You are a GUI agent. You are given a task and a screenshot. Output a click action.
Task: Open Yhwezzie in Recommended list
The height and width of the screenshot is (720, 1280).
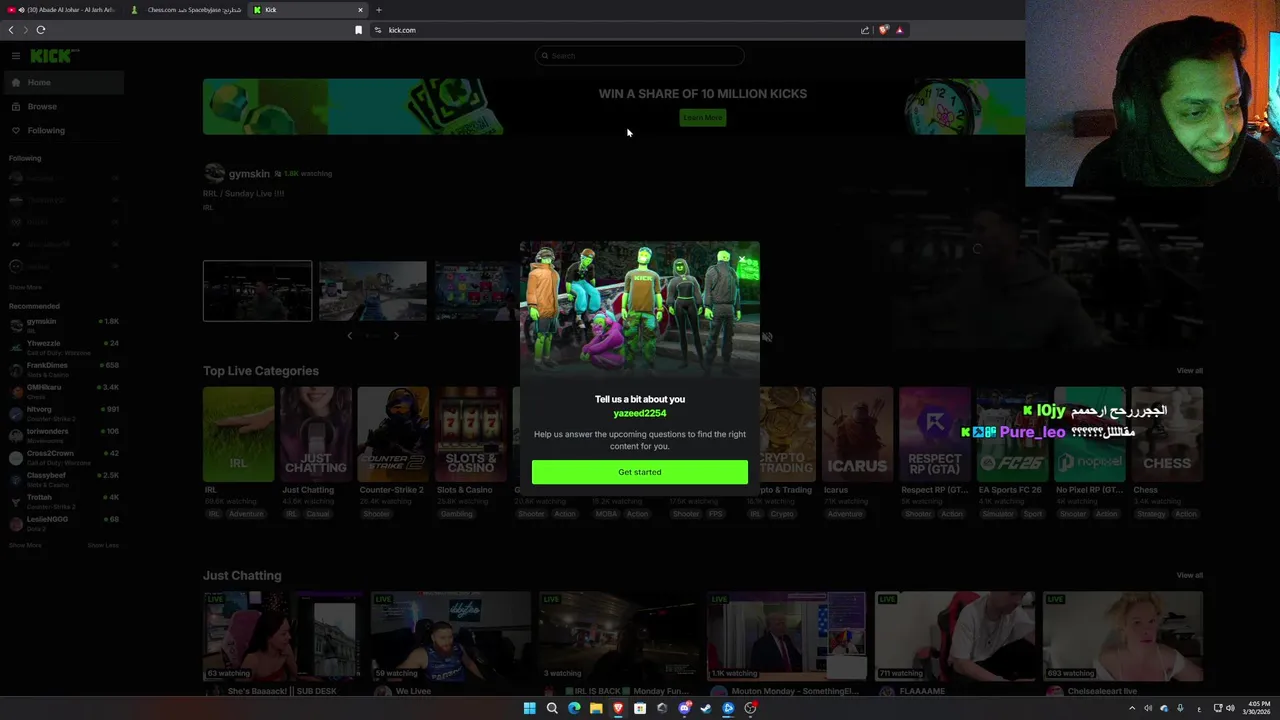click(x=62, y=346)
